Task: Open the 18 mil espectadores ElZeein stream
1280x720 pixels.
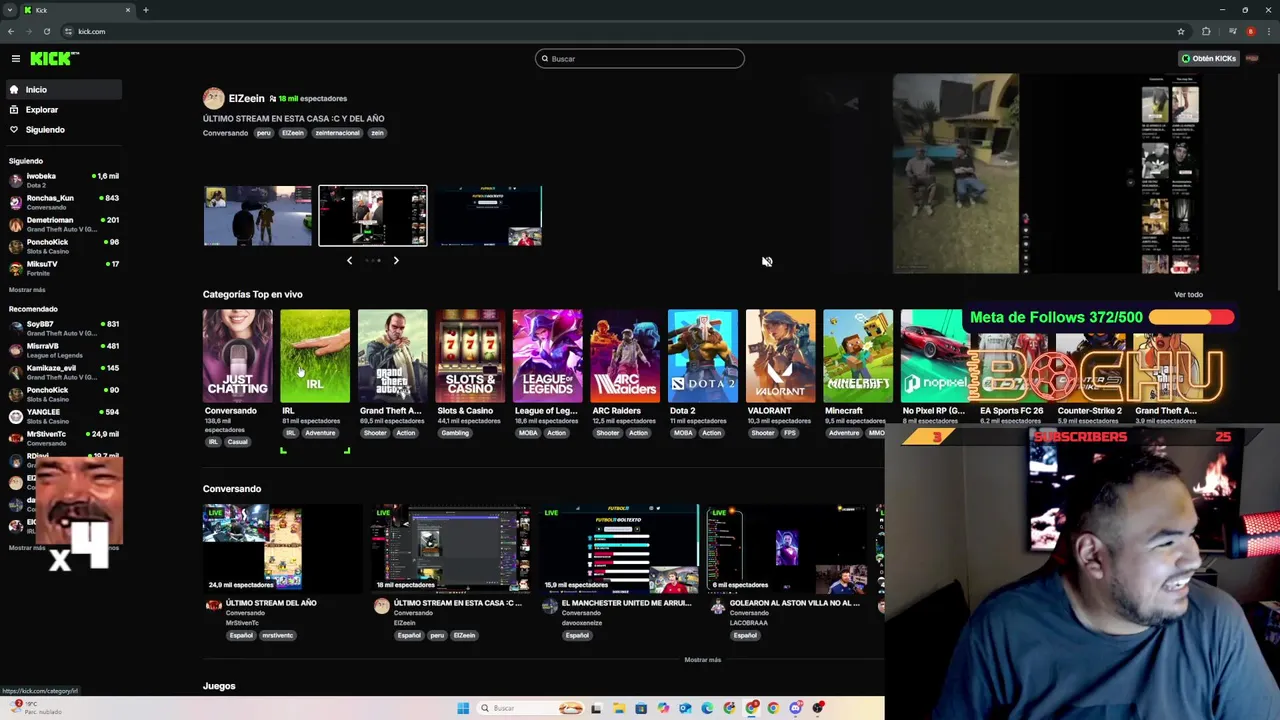Action: pos(451,549)
